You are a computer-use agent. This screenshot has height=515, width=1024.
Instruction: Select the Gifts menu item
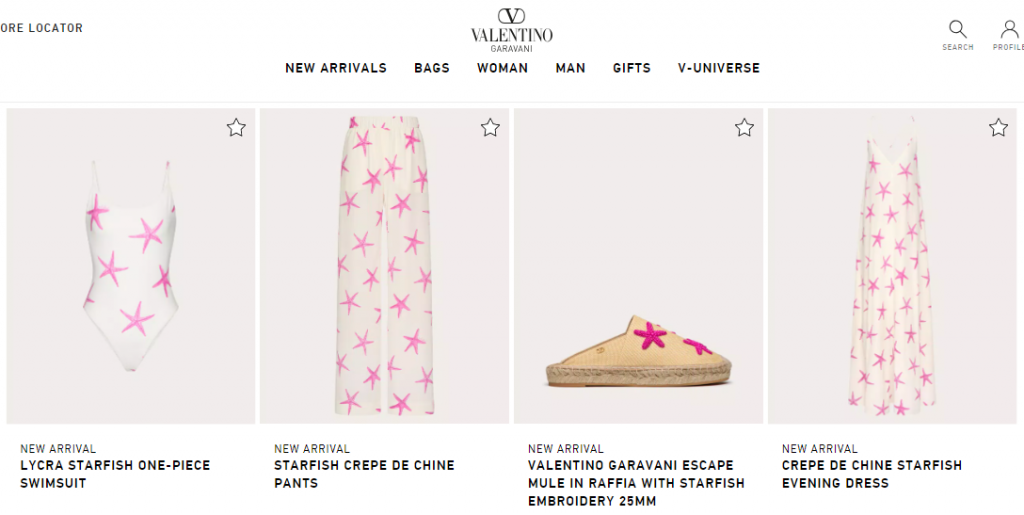coord(632,68)
